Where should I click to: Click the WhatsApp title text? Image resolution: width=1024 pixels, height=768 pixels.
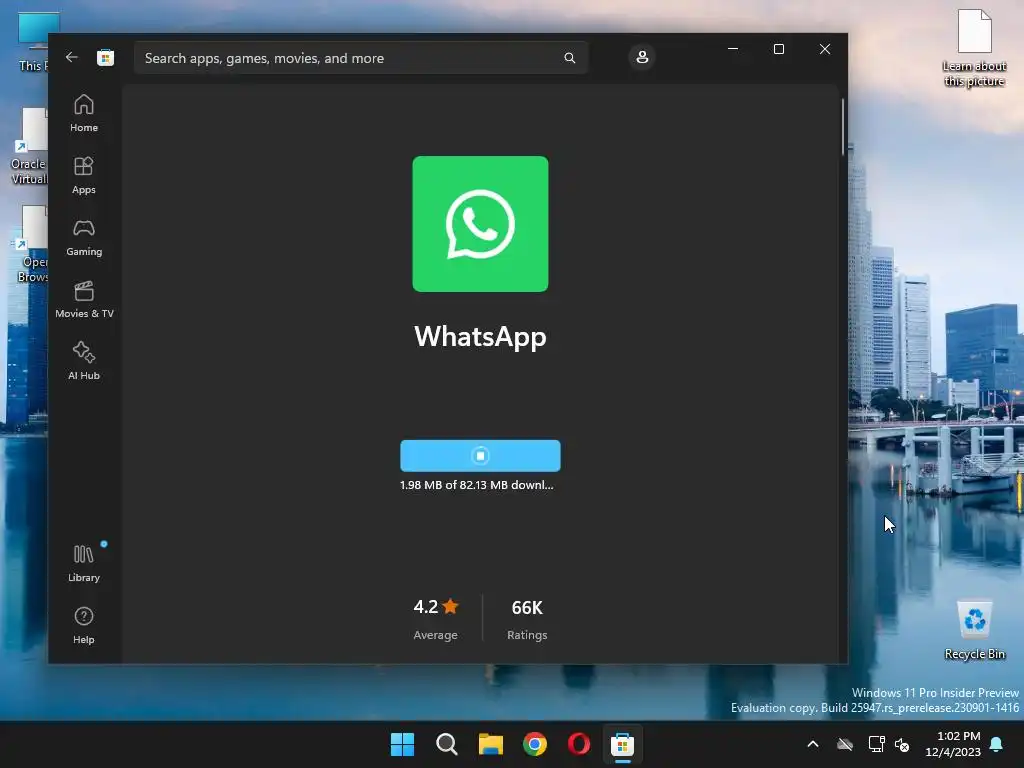point(480,337)
